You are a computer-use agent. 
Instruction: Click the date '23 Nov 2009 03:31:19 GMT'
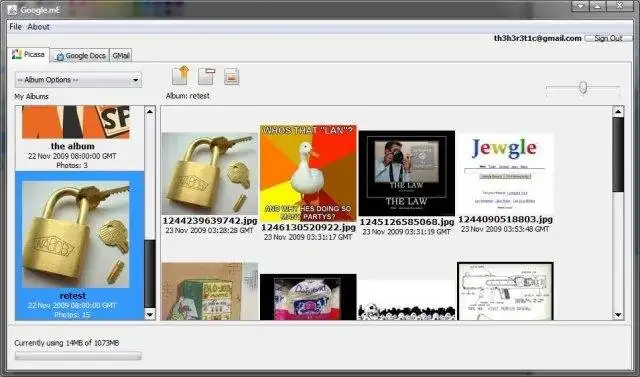point(407,232)
